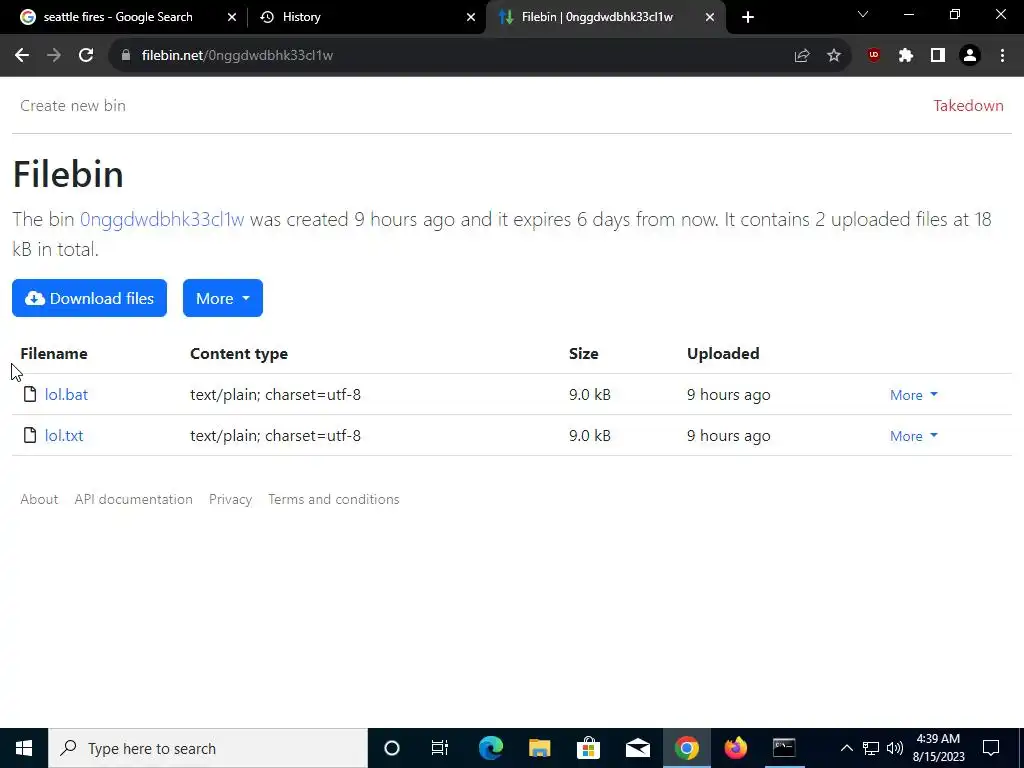Open Command Prompt from taskbar
This screenshot has width=1024, height=768.
(x=784, y=748)
